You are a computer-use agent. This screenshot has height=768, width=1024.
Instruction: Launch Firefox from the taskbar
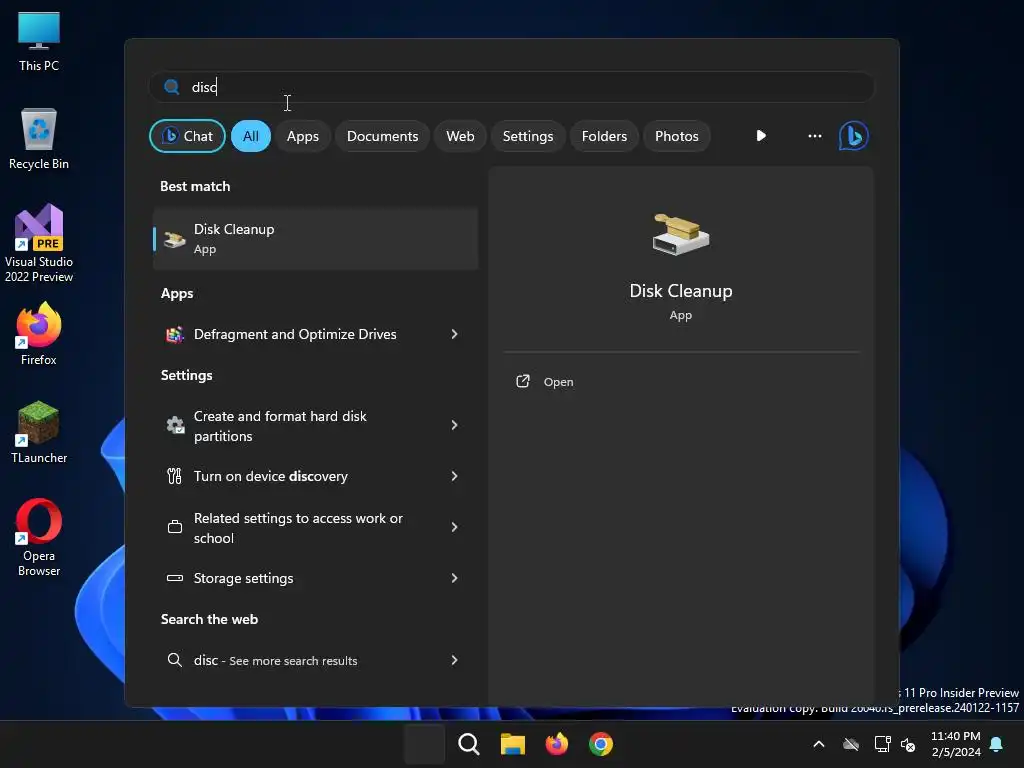(x=556, y=744)
